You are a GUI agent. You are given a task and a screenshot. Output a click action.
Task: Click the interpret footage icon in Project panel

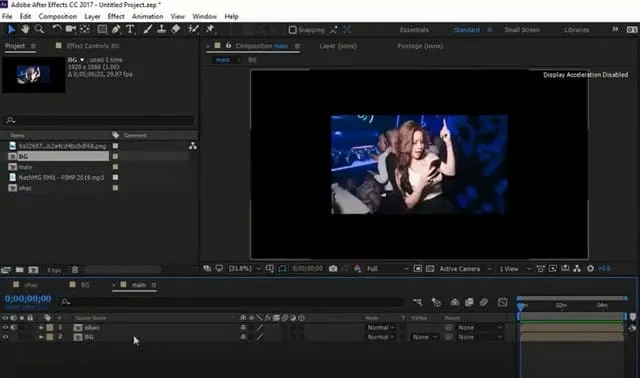click(6, 270)
